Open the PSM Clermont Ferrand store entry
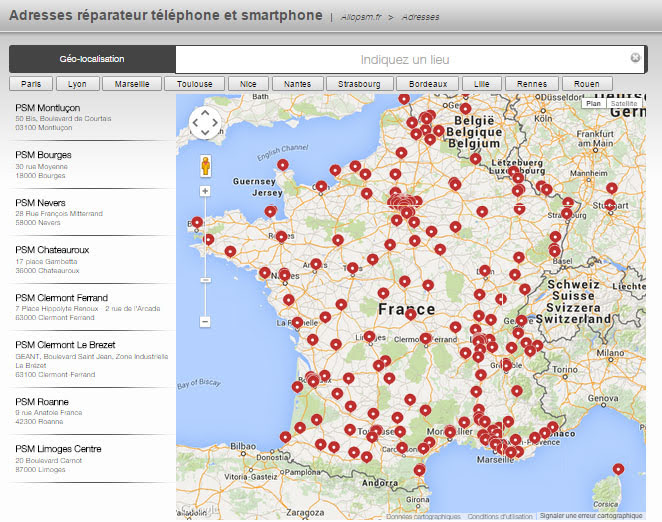Image resolution: width=662 pixels, height=522 pixels. [x=92, y=307]
